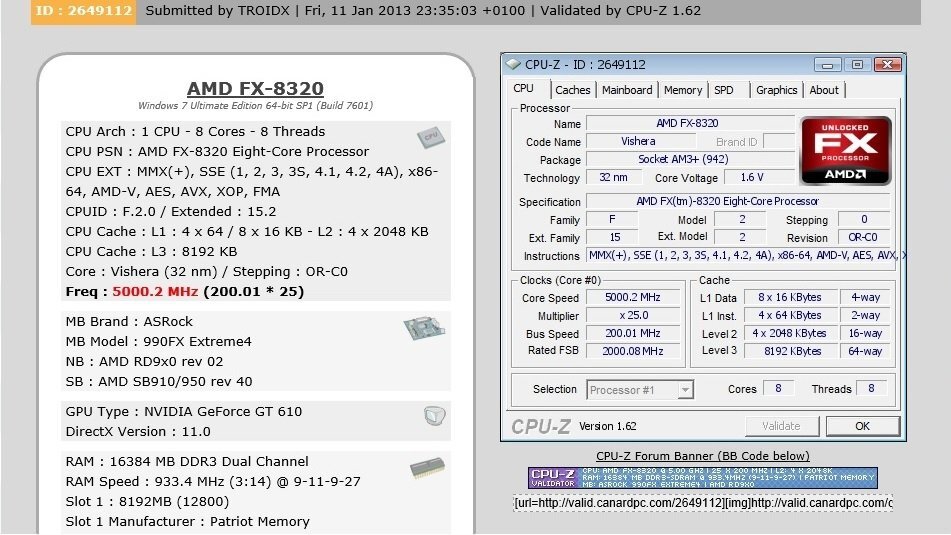951x535 pixels.
Task: Click the Cores count field
Action: pyautogui.click(x=778, y=388)
